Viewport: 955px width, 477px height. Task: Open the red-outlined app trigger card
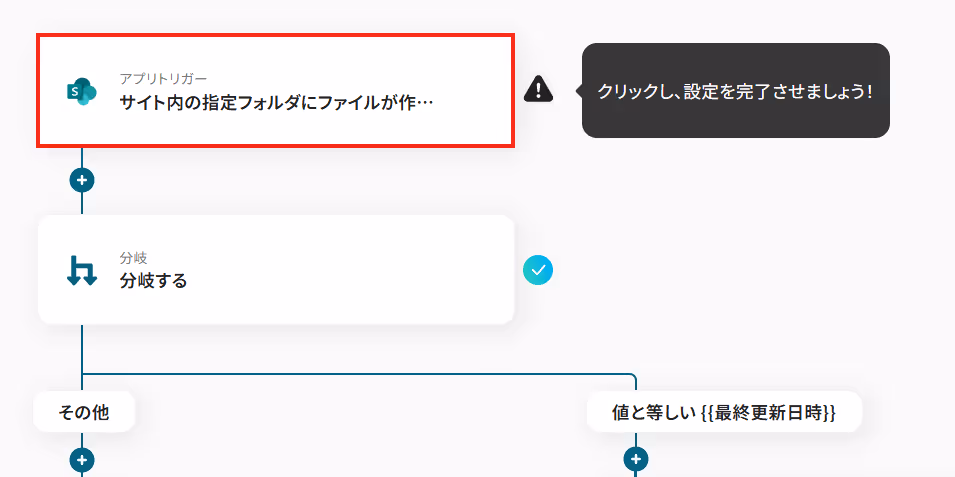276,90
